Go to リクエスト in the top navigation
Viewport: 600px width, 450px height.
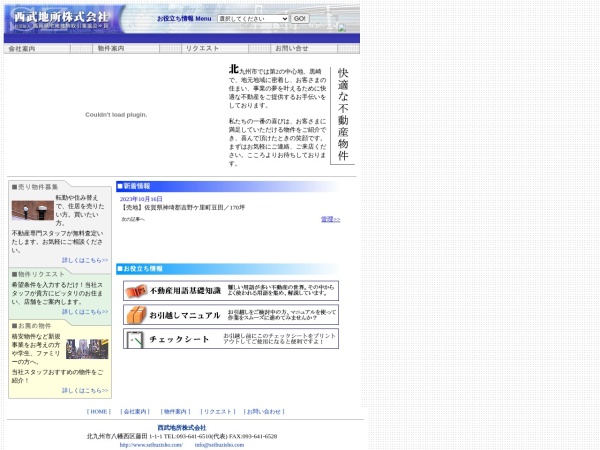pos(201,48)
